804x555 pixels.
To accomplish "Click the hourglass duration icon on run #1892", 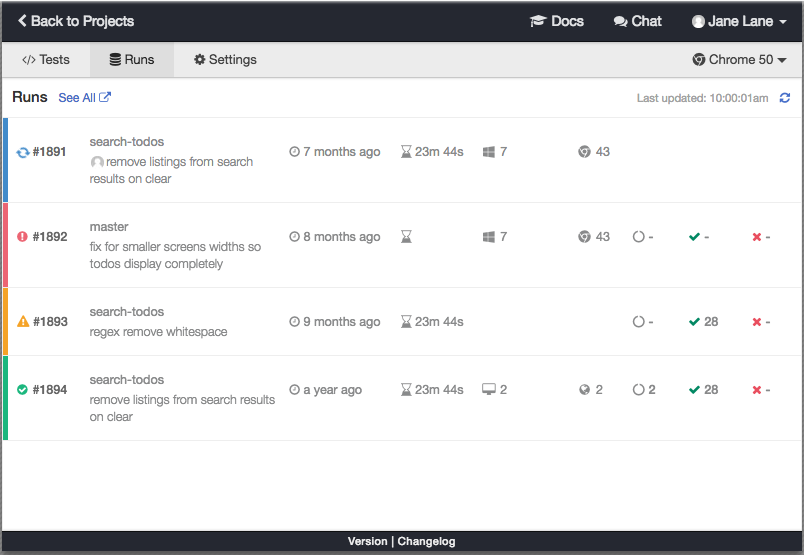I will tap(406, 237).
